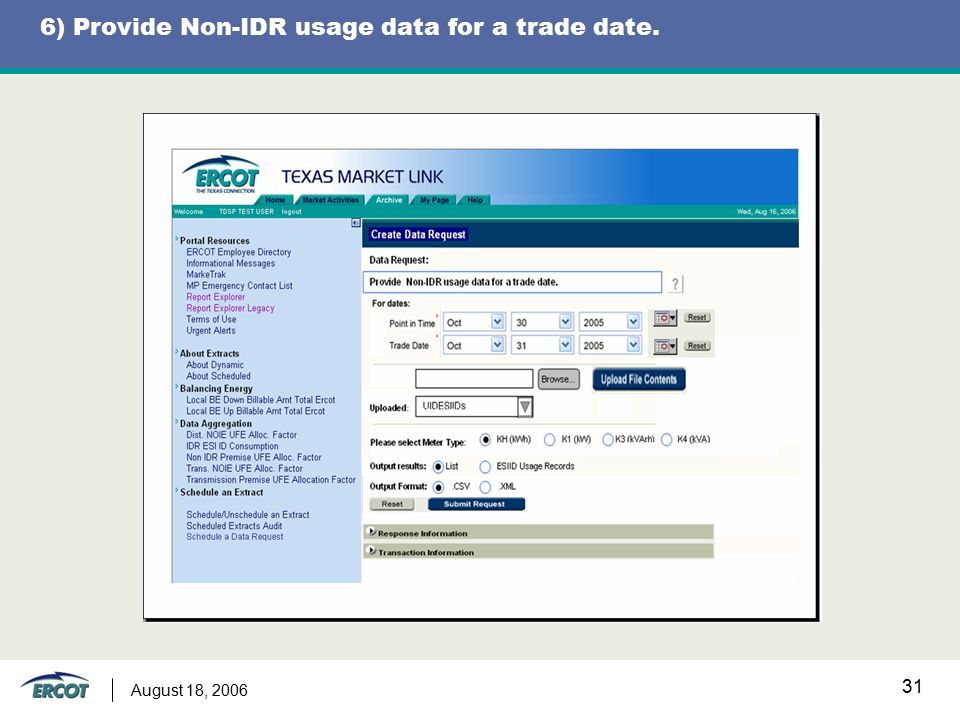Open About Scheduled link
Image resolution: width=960 pixels, height=720 pixels.
point(219,377)
